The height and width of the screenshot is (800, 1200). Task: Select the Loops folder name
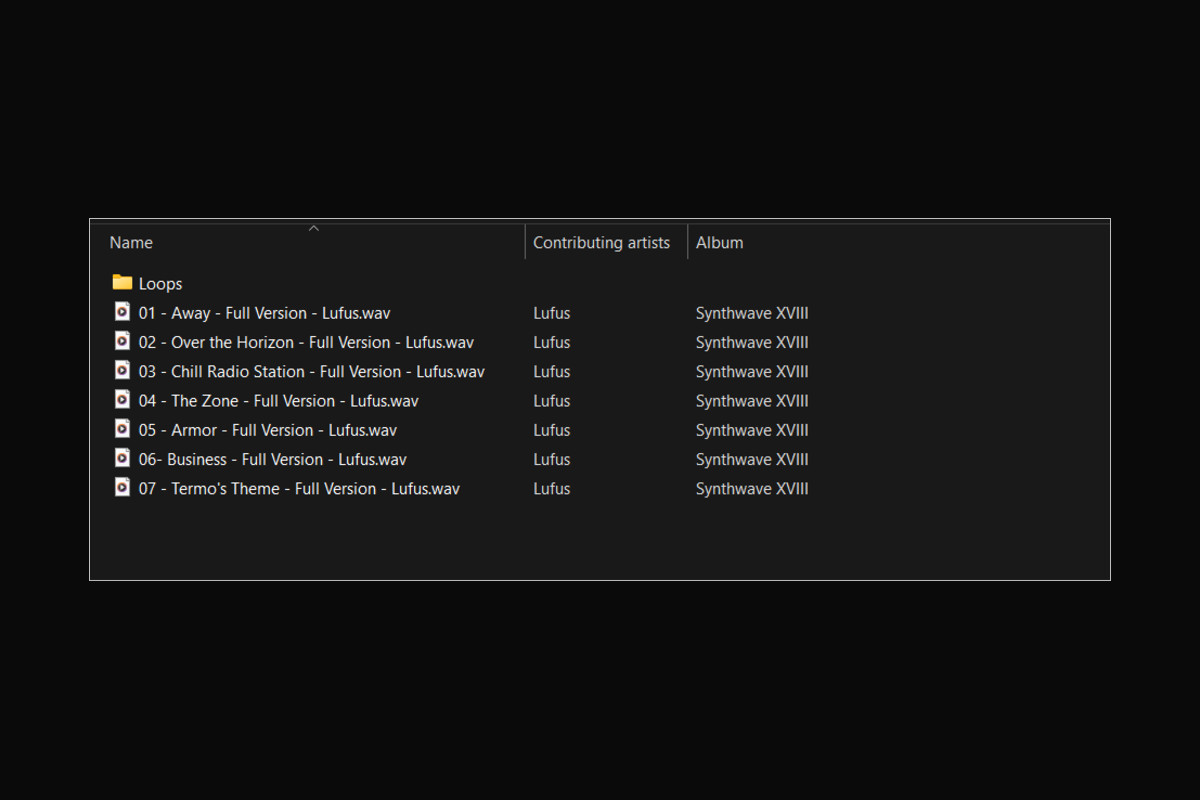click(x=160, y=284)
